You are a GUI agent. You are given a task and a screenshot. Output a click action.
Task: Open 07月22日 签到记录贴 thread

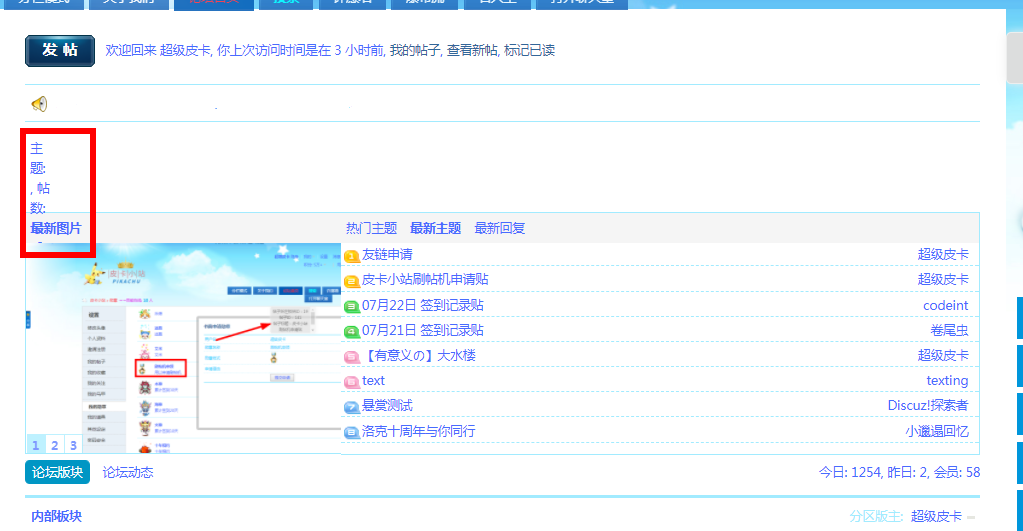pos(423,305)
